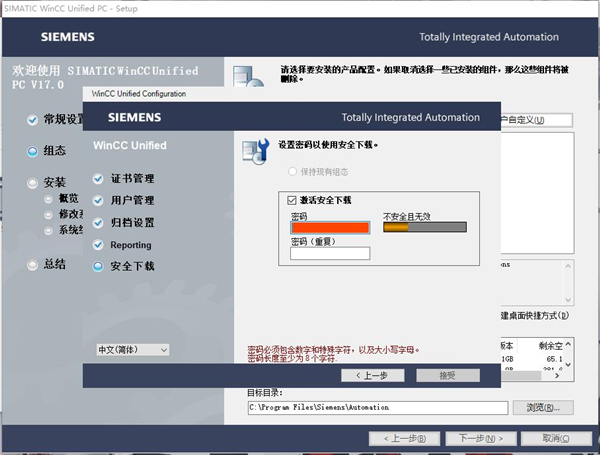Image resolution: width=600 pixels, height=455 pixels.
Task: Click the 取消(C) button in Setup window
Action: point(556,439)
